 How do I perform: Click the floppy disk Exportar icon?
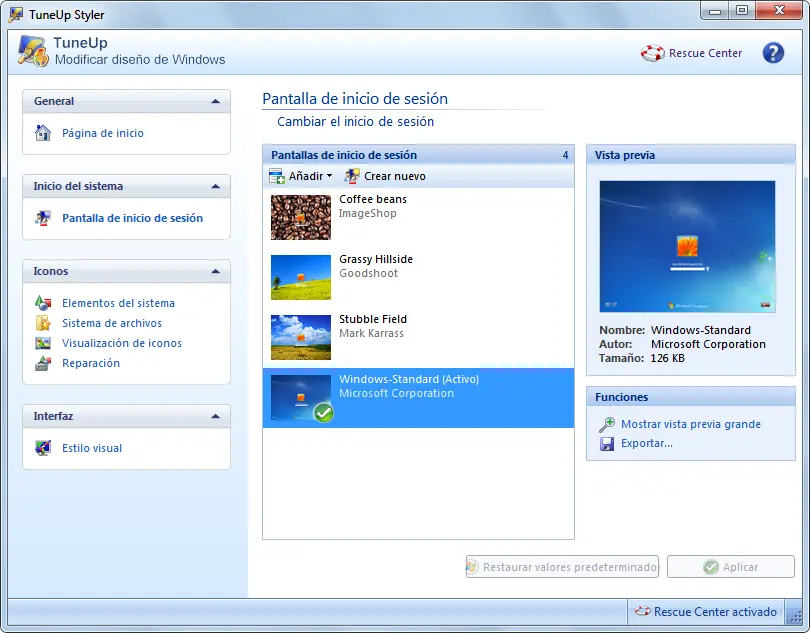click(x=606, y=443)
